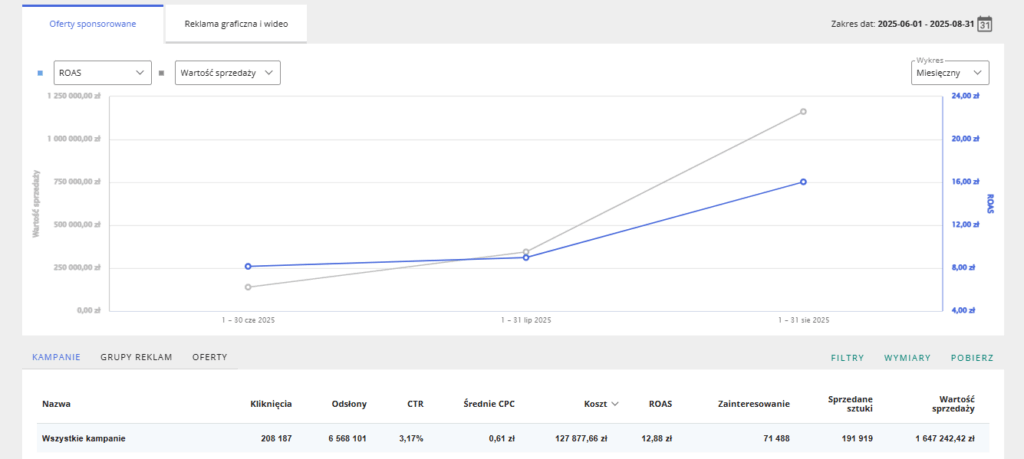Open the date range calendar icon
The width and height of the screenshot is (1024, 459).
click(984, 23)
